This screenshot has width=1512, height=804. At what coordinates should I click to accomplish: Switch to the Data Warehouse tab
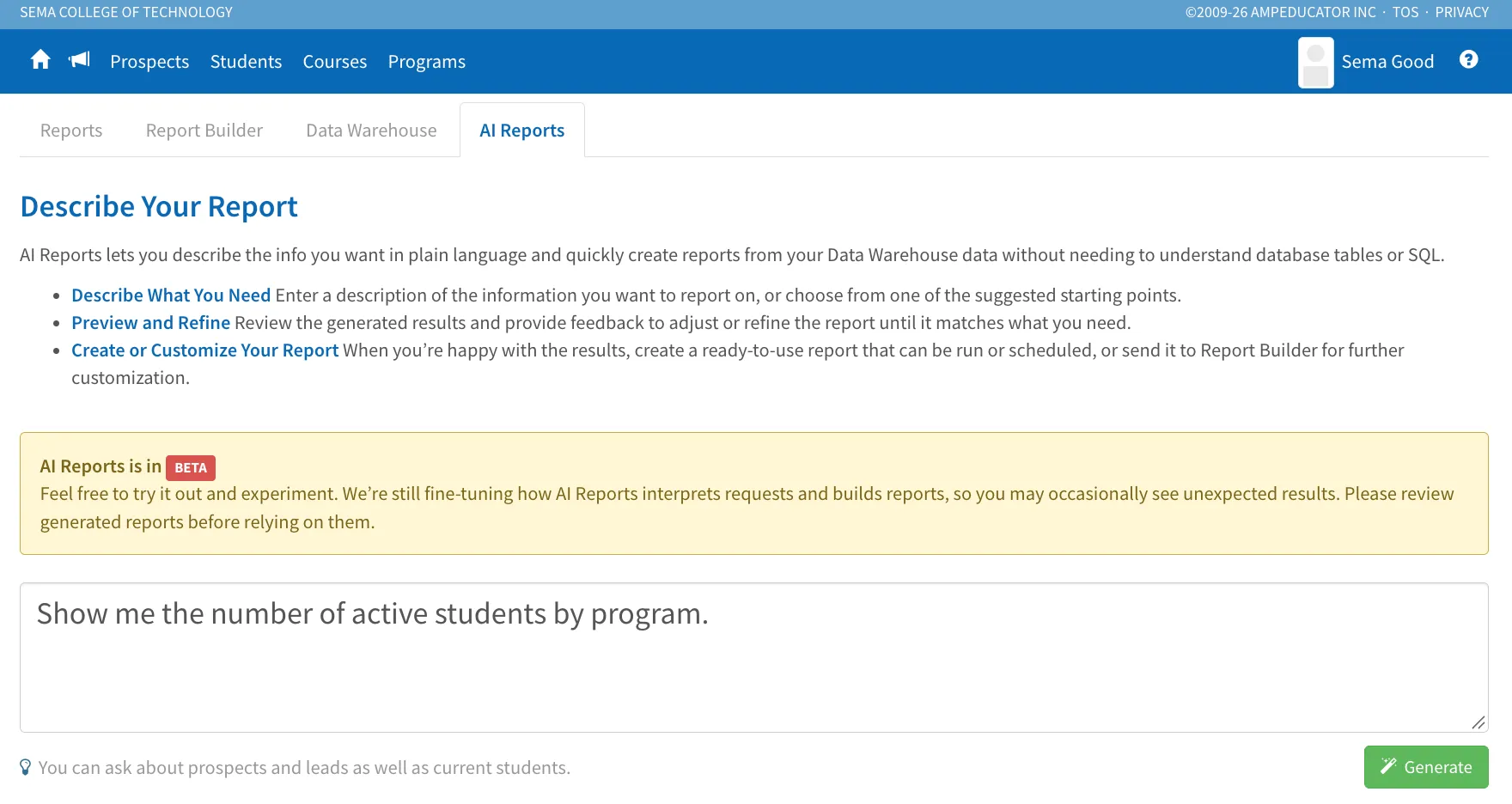[x=371, y=131]
